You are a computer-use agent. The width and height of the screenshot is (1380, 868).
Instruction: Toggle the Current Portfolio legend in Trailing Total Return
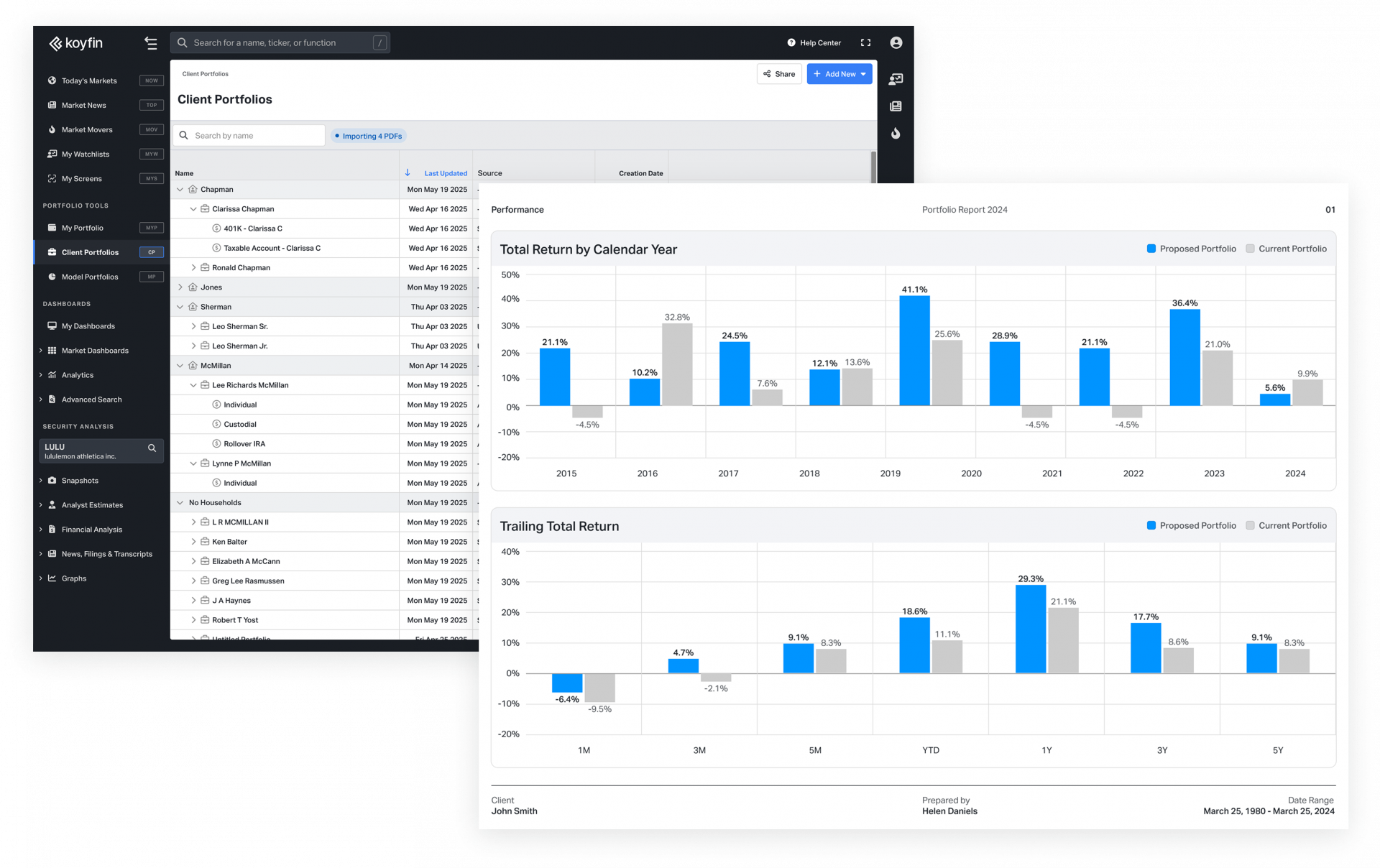[x=1287, y=525]
